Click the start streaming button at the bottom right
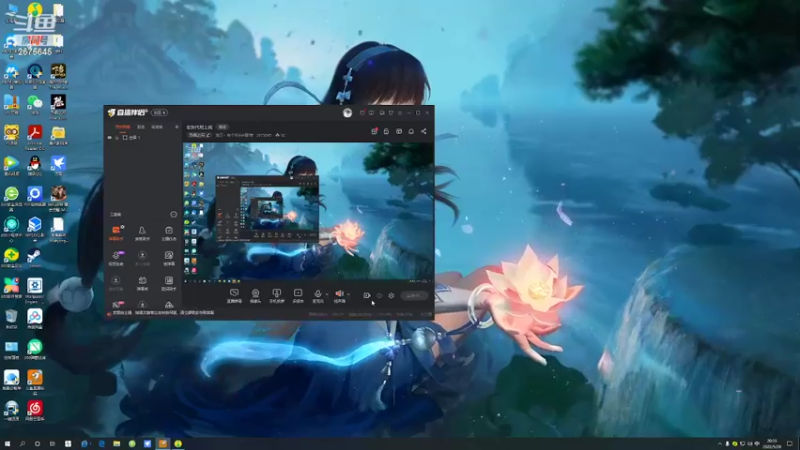 tap(414, 295)
